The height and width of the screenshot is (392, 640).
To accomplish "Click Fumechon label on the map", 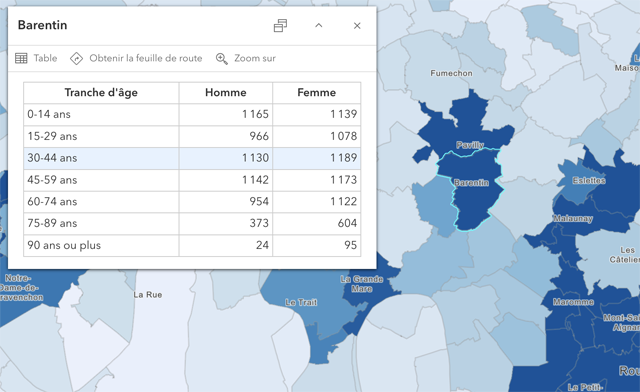I will coord(451,74).
